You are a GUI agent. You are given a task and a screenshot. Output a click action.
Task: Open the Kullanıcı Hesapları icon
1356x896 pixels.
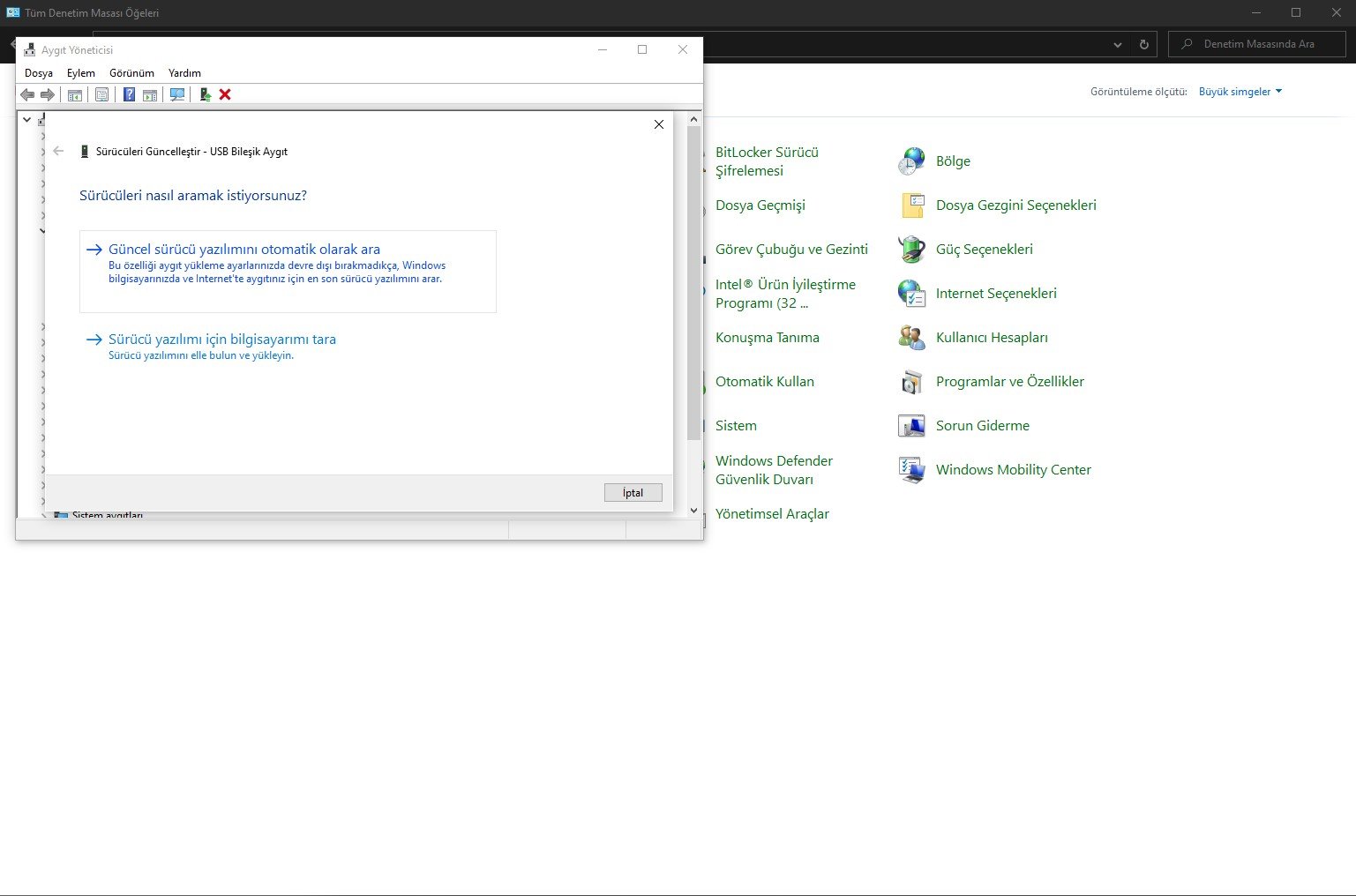910,338
